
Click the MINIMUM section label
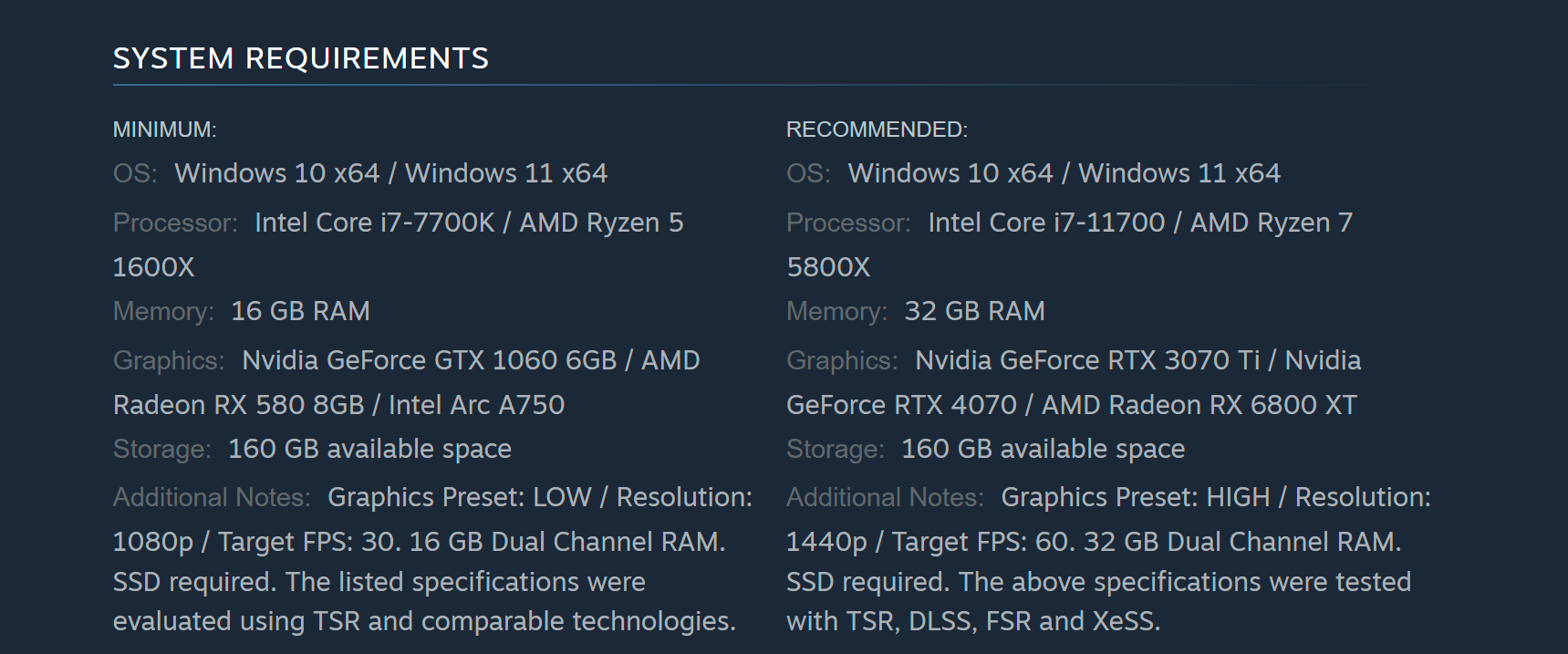point(164,130)
